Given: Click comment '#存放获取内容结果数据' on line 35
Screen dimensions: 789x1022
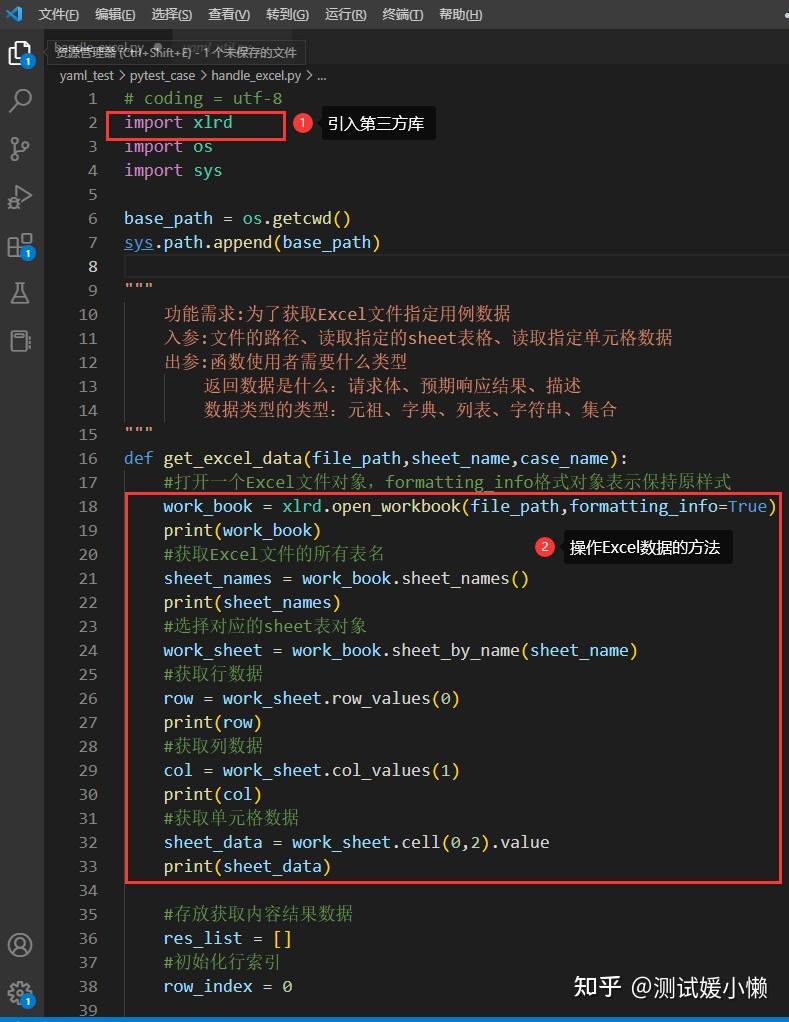Looking at the screenshot, I should point(258,914).
